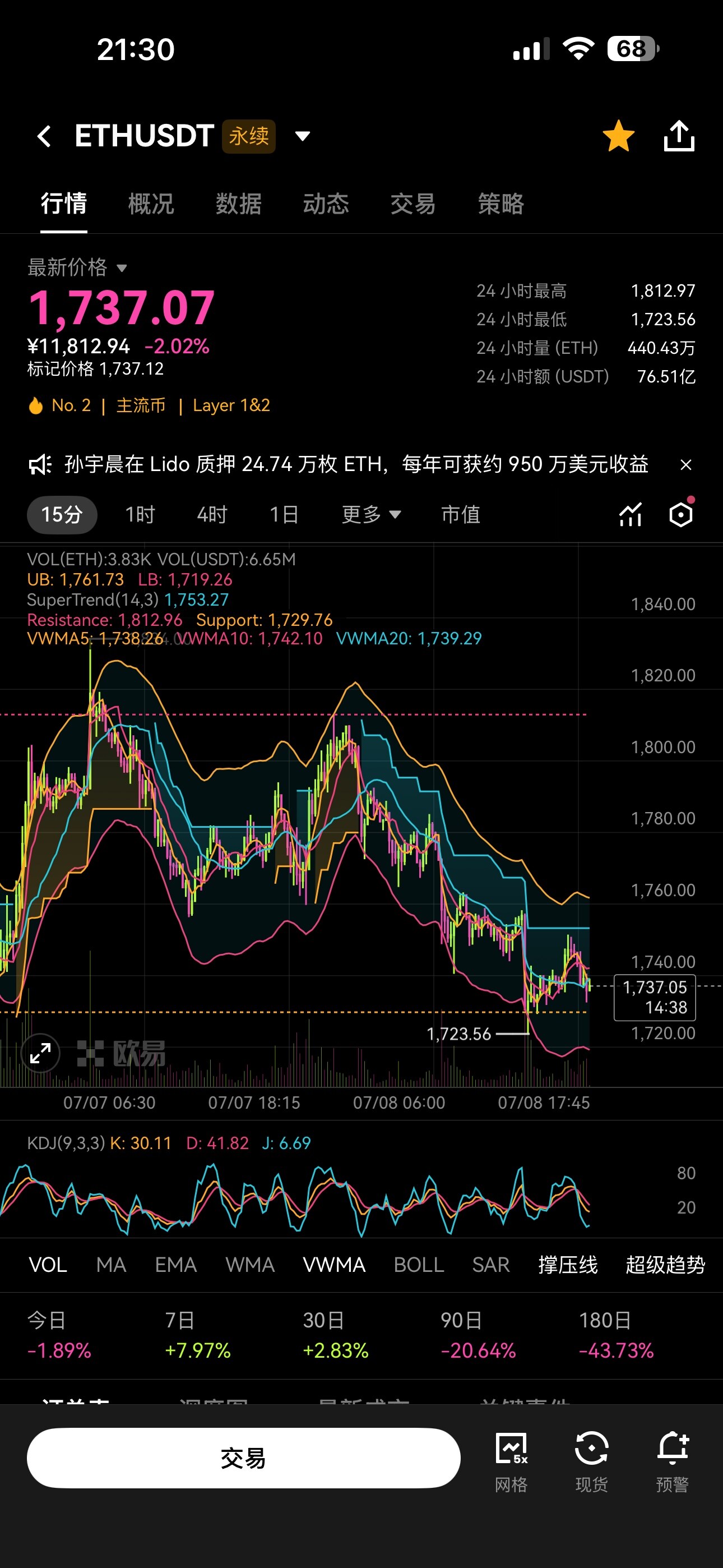Tap the Resistance: 1,812.96 readout

pos(105,620)
